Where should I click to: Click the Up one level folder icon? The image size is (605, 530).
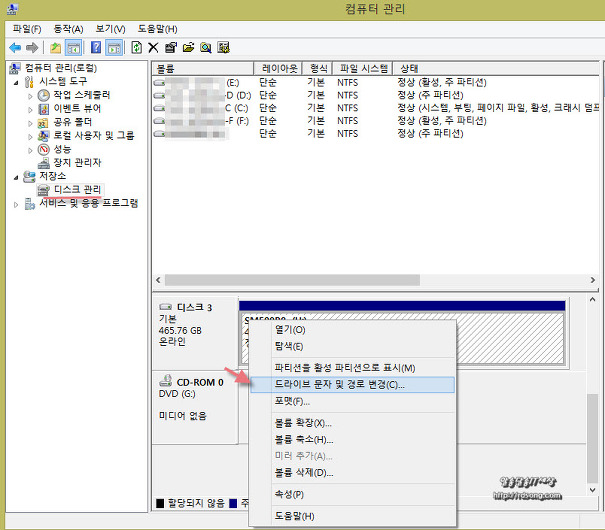pyautogui.click(x=56, y=47)
